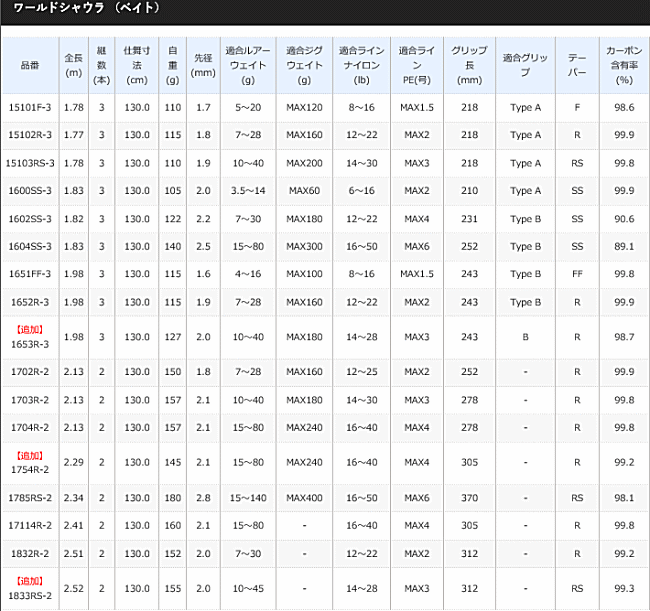Click the carbon content value 99.3

click(624, 588)
